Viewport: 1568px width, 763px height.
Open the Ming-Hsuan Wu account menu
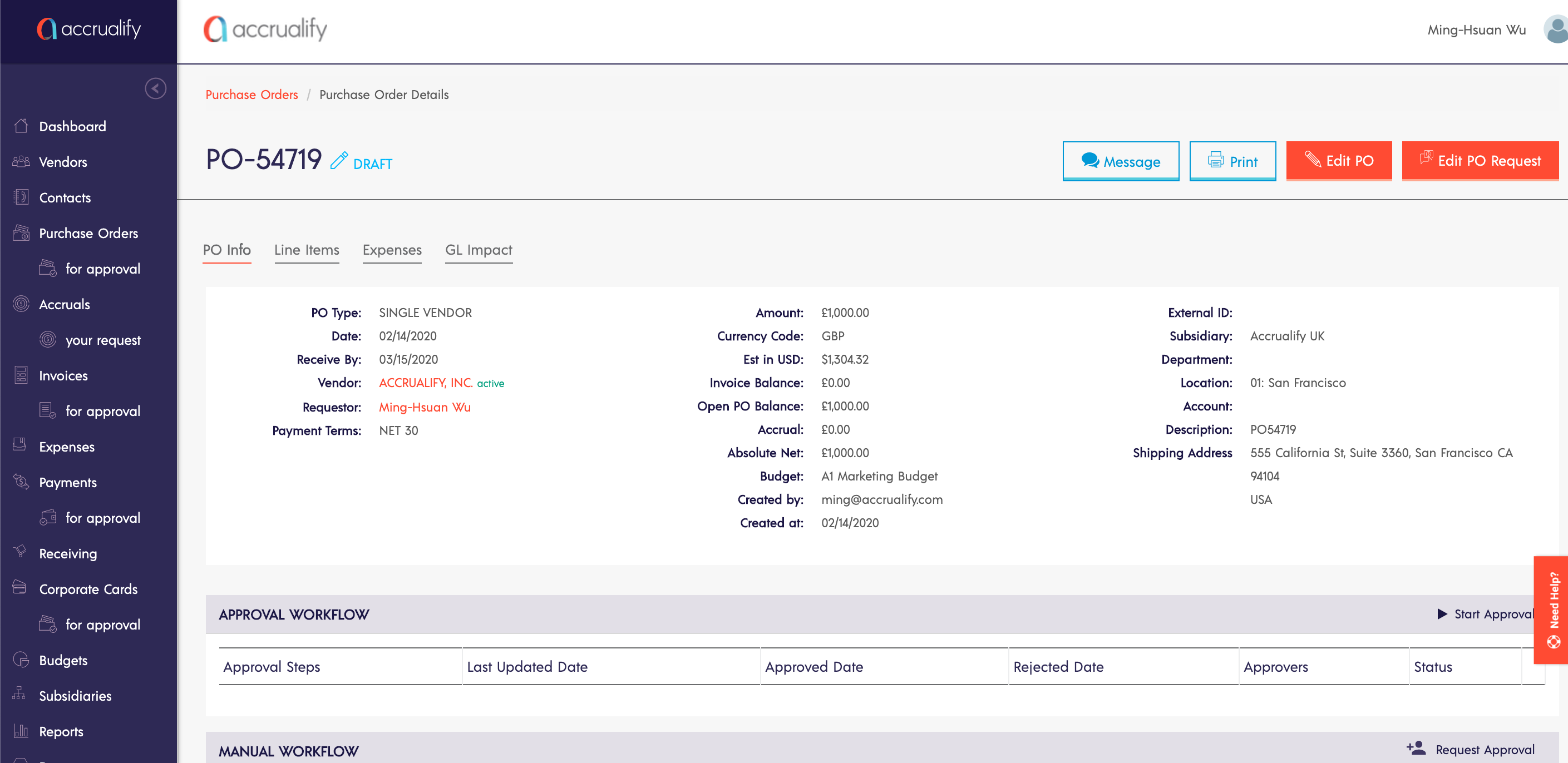pyautogui.click(x=1476, y=30)
